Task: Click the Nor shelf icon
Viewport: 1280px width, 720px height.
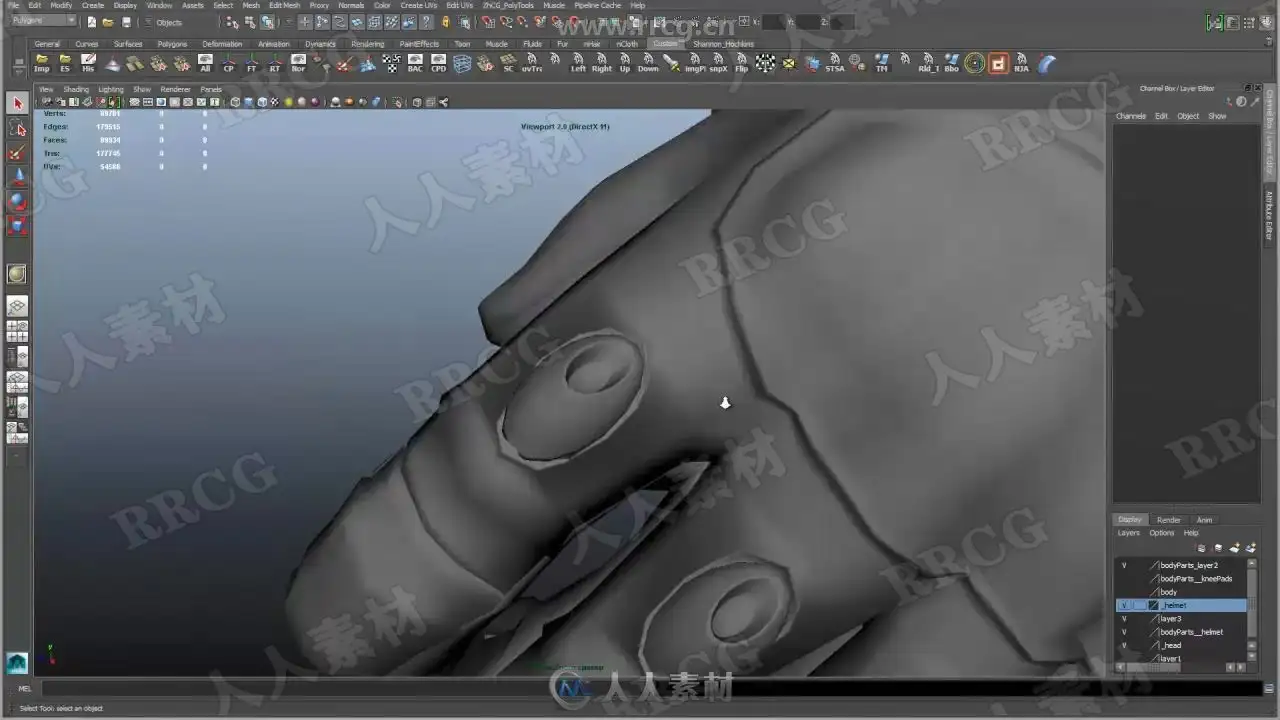Action: coord(298,63)
